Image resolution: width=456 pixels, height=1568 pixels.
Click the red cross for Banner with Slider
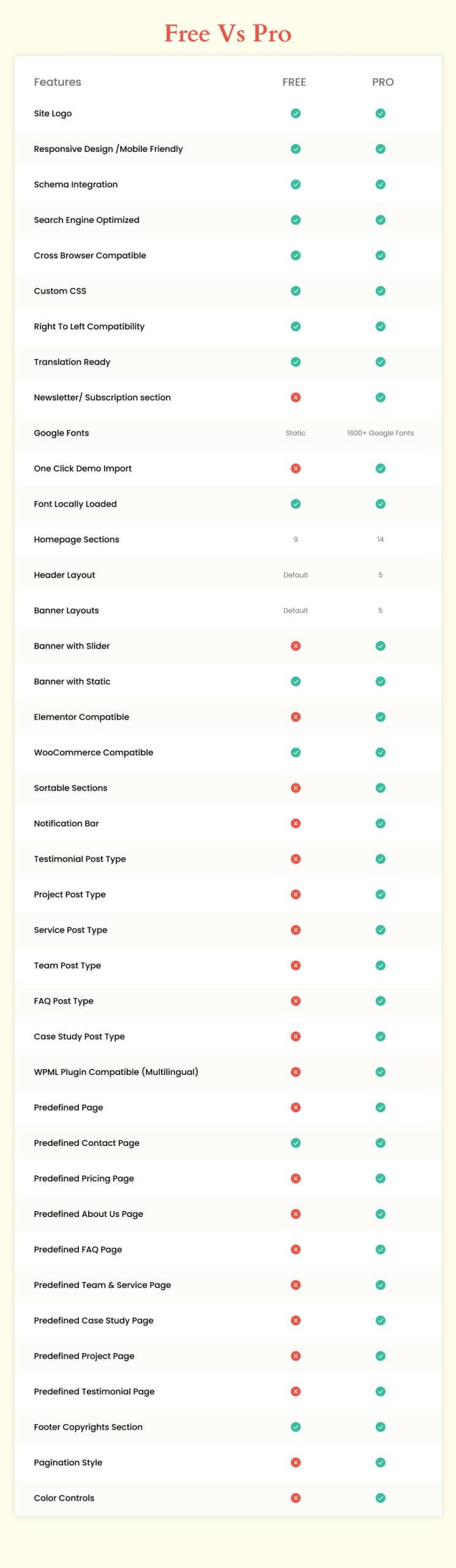click(x=296, y=646)
